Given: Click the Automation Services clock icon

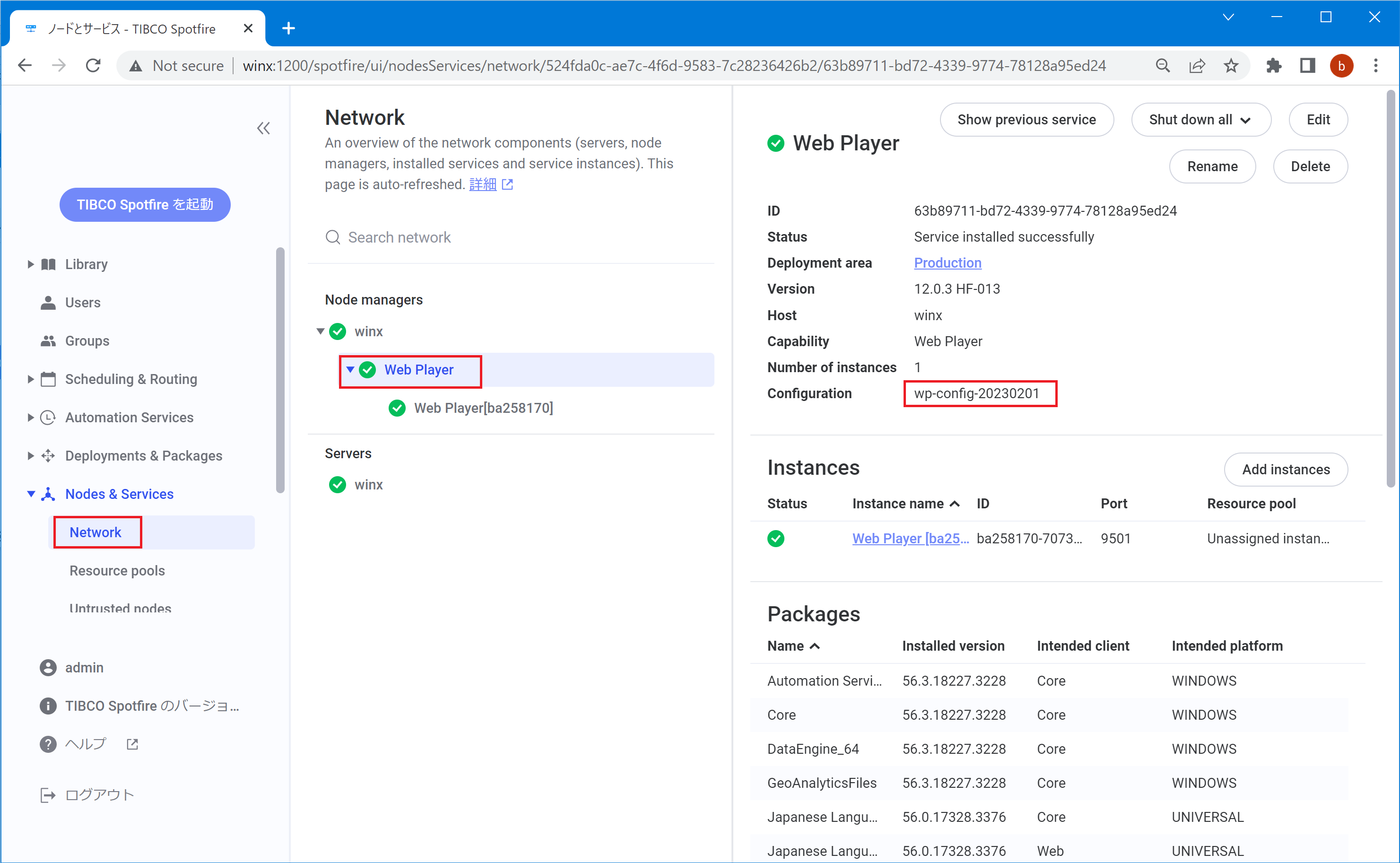Looking at the screenshot, I should pyautogui.click(x=49, y=417).
